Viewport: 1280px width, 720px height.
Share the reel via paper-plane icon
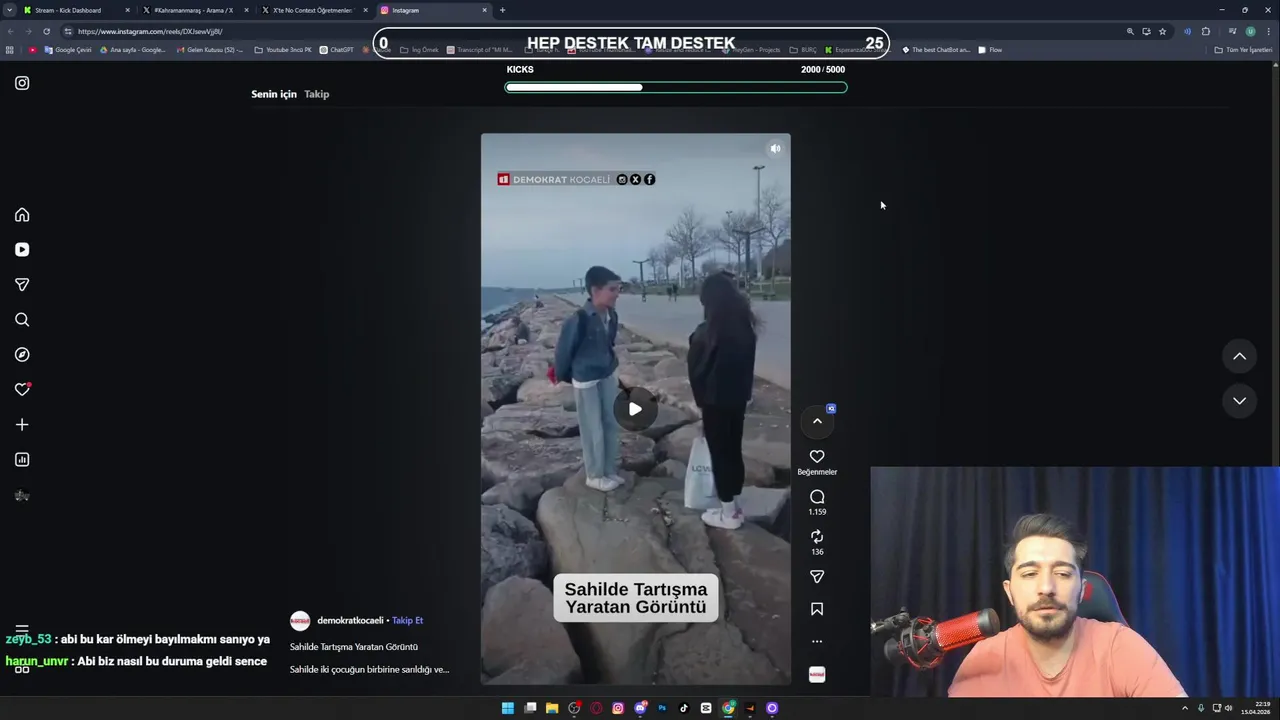tap(817, 577)
